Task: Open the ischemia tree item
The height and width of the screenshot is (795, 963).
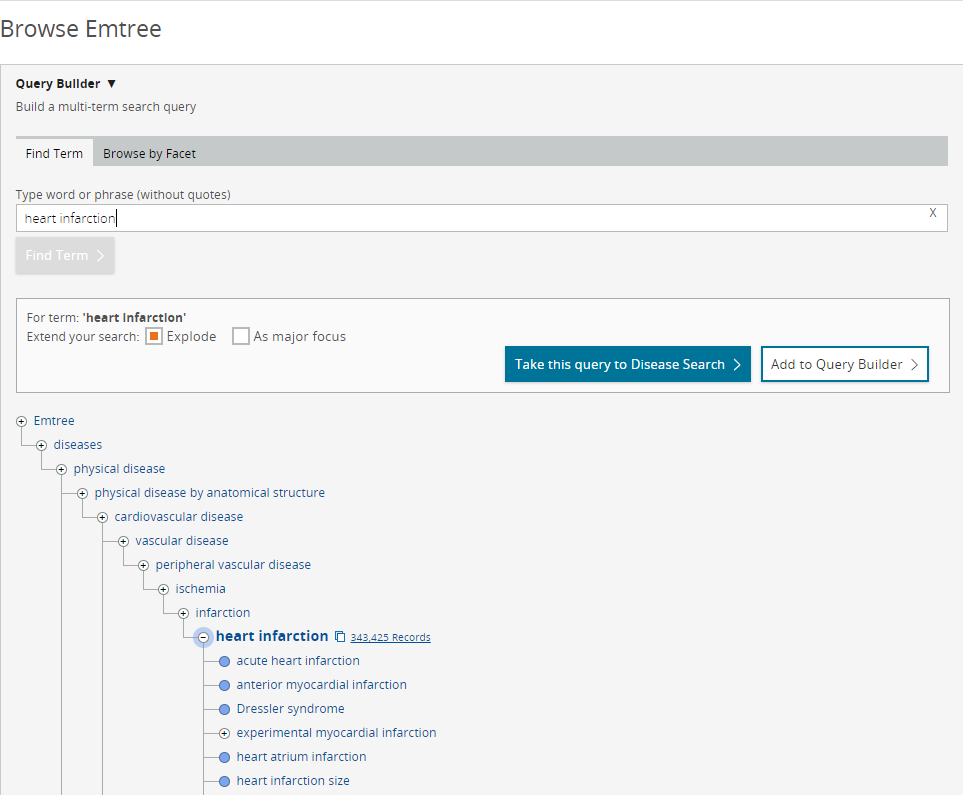Action: (x=200, y=589)
